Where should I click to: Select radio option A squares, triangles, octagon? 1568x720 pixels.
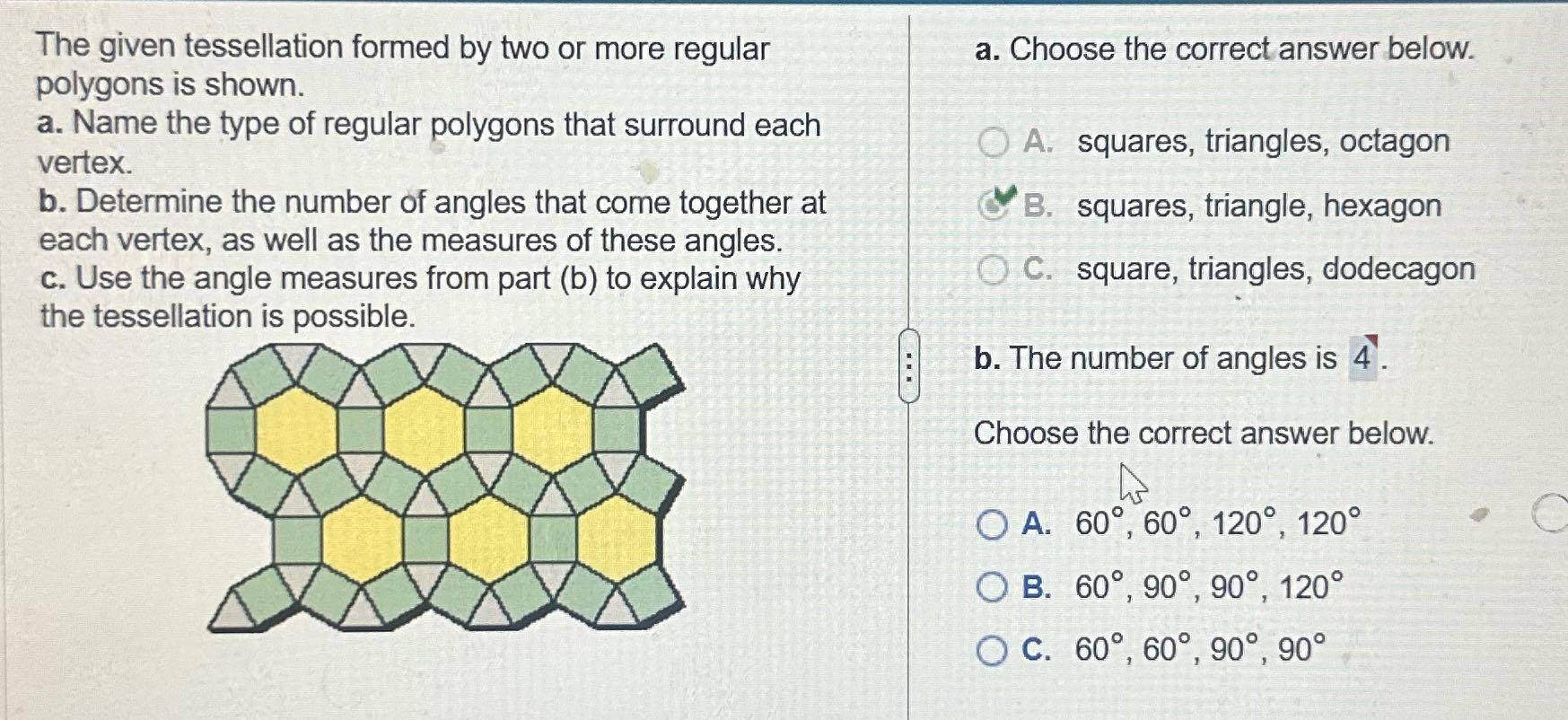point(993,140)
